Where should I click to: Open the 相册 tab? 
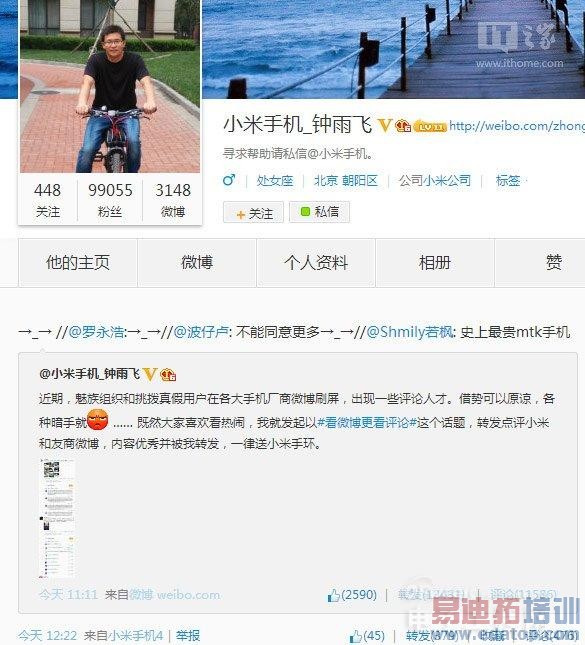coord(435,262)
